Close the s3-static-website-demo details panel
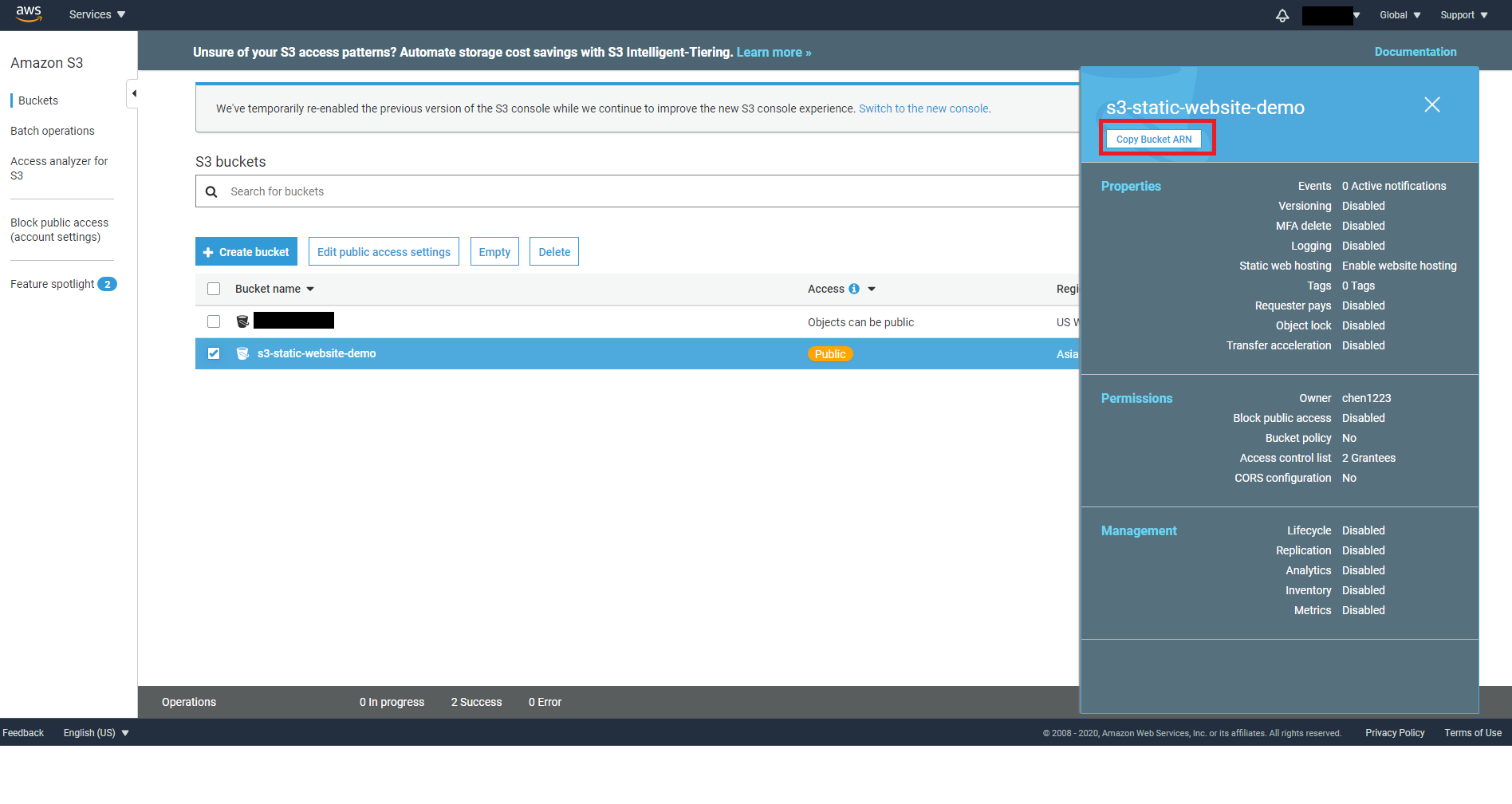 pos(1432,104)
